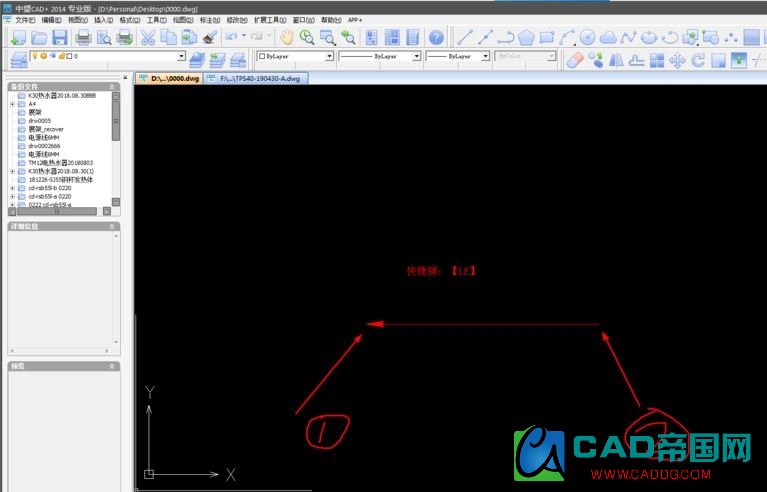Switch to the TPS40-190430-A.dwg tab
The height and width of the screenshot is (492, 767).
pos(256,78)
